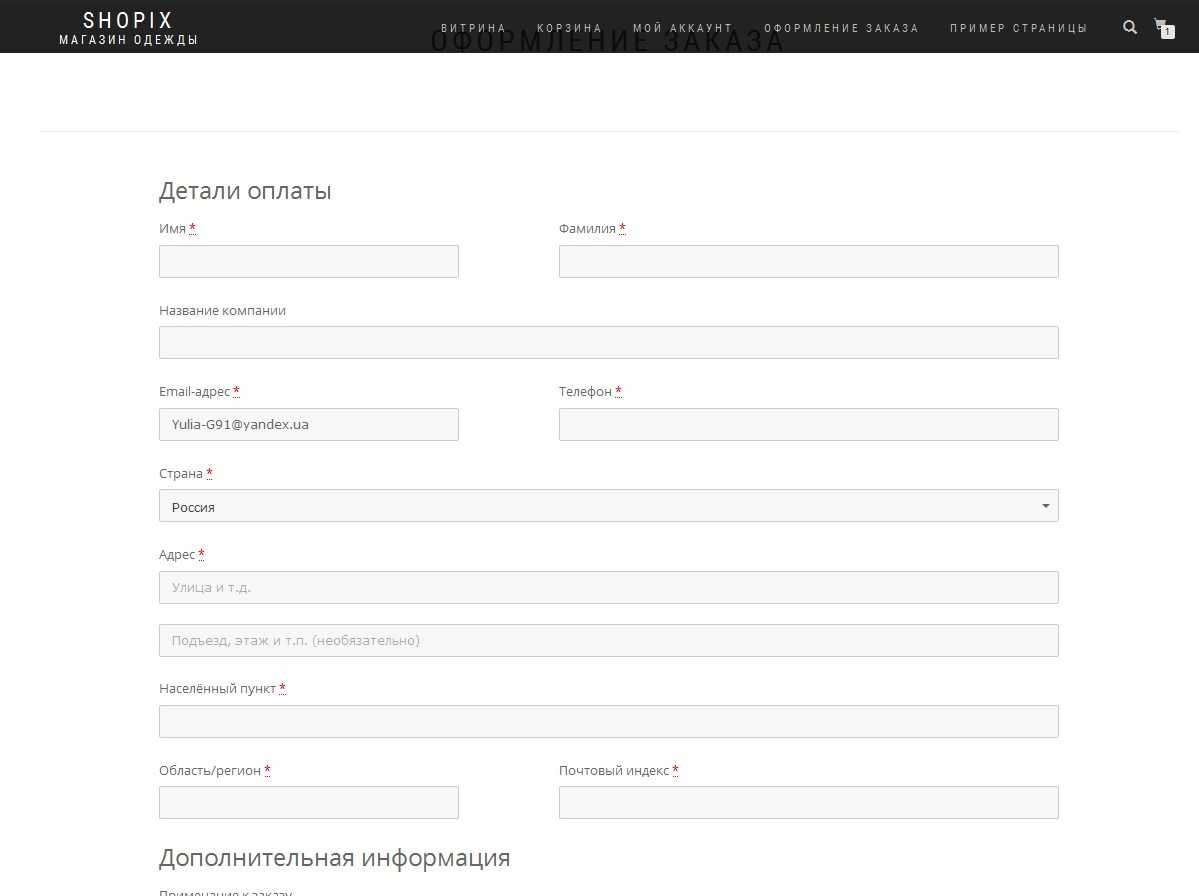Select the Email-адрес field
Viewport: 1199px width, 896px height.
click(x=308, y=425)
